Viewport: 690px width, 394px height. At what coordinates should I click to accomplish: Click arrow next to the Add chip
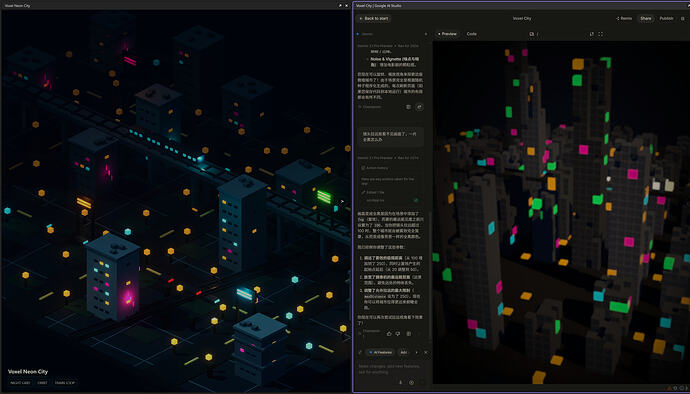[417, 353]
